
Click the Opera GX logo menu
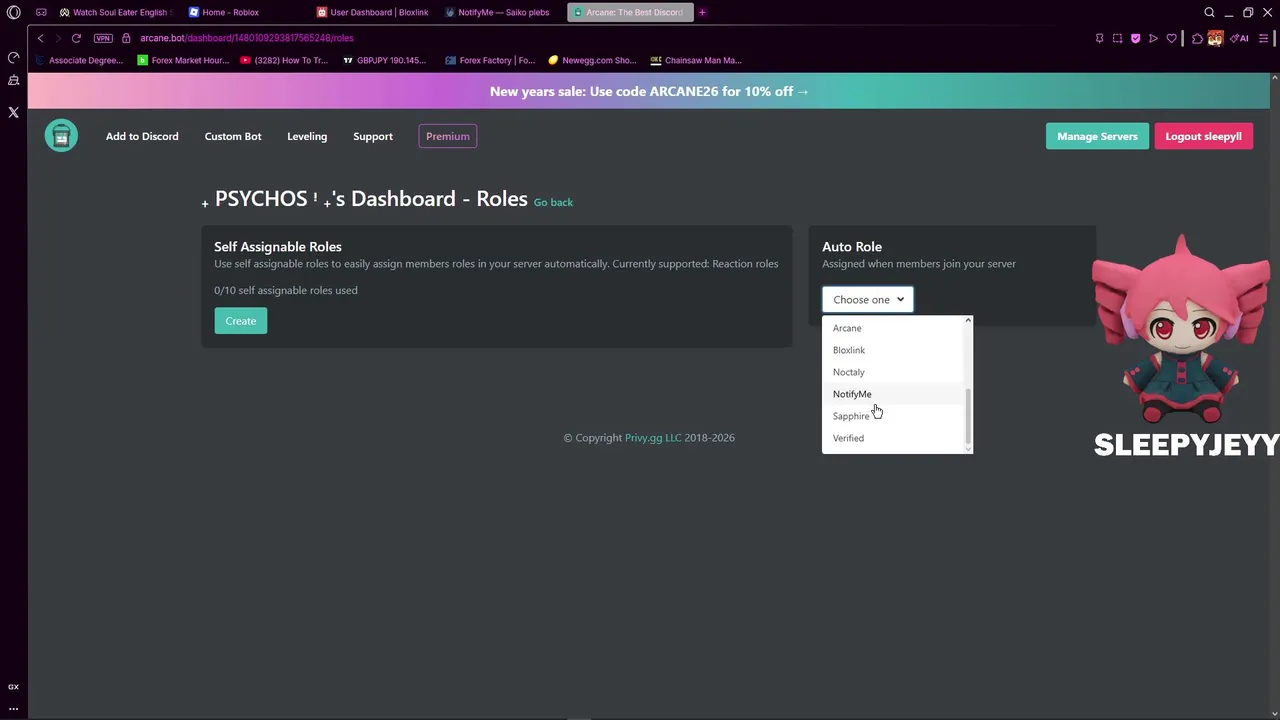[x=13, y=12]
